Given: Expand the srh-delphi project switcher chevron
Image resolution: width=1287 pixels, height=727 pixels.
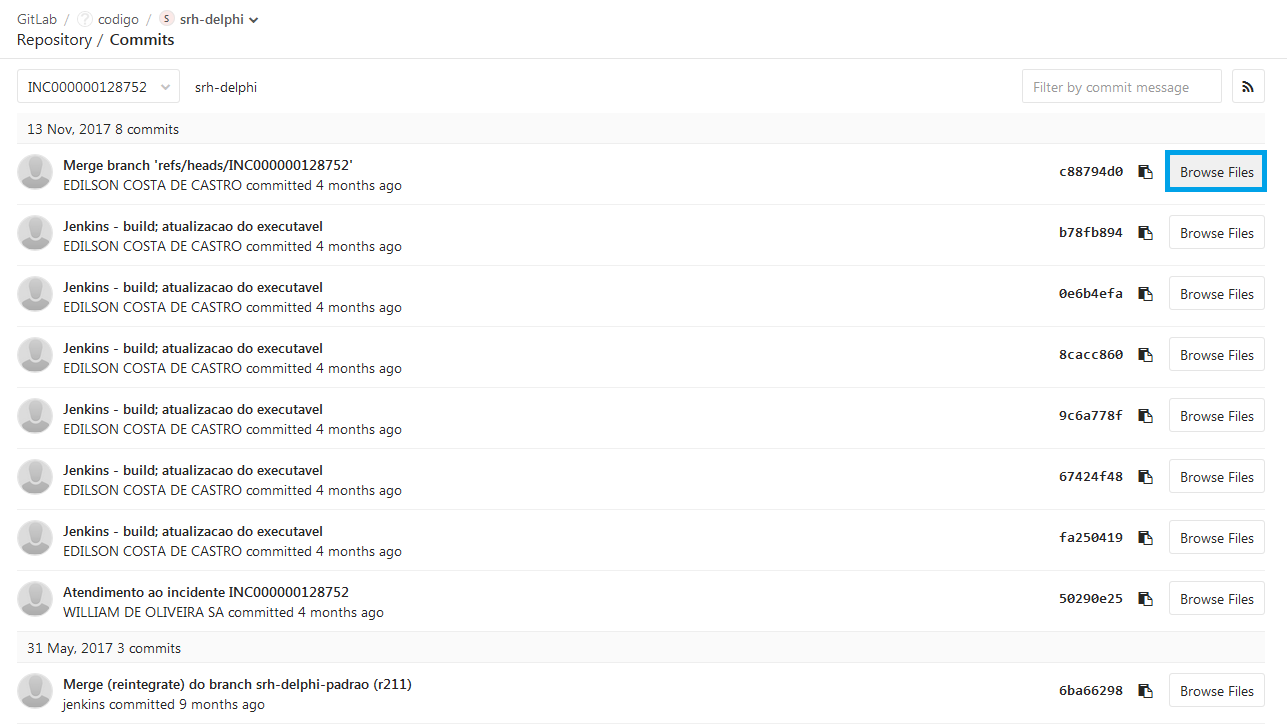Looking at the screenshot, I should [254, 20].
